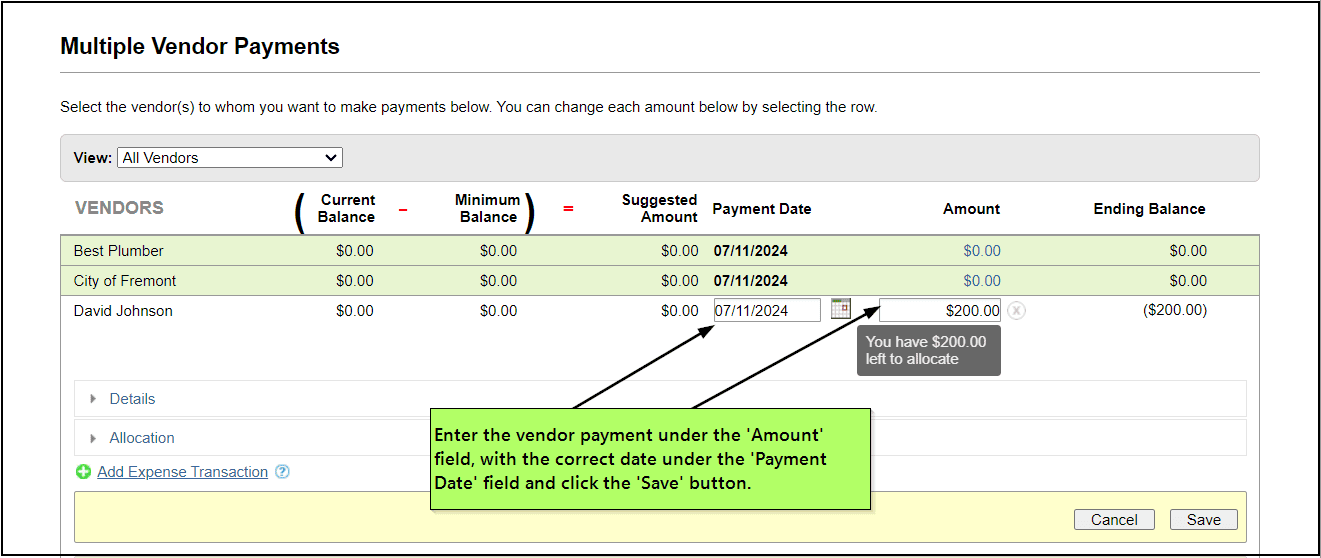Select the Best Plumber vendor row

point(119,251)
